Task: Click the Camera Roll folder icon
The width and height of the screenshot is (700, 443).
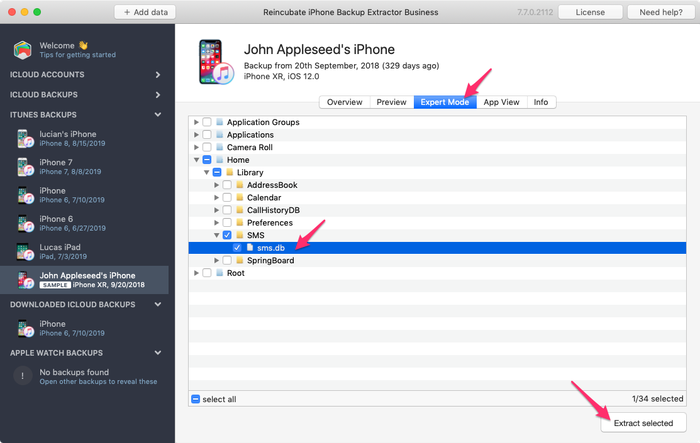Action: pyautogui.click(x=220, y=147)
